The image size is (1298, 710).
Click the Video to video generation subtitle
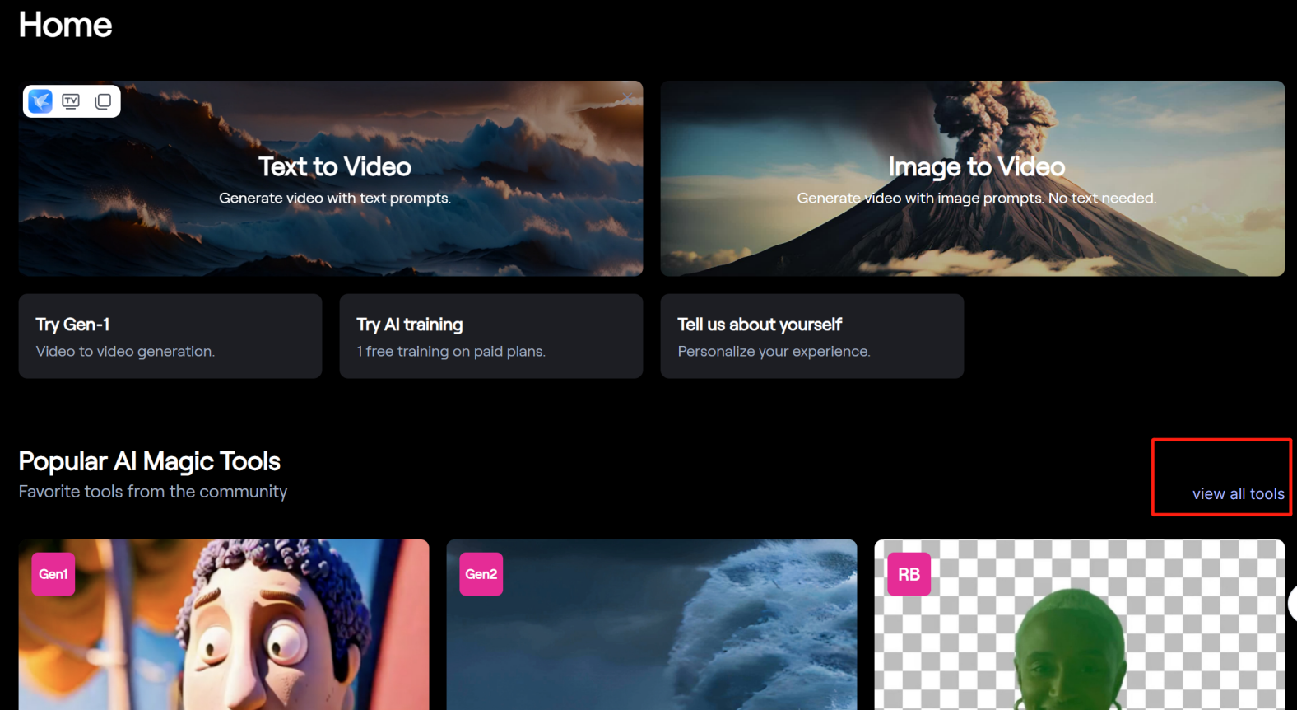(125, 351)
